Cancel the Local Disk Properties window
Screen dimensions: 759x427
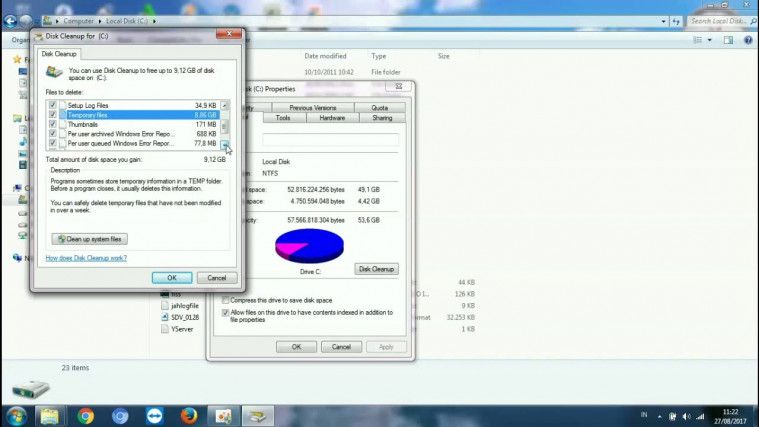coord(341,347)
